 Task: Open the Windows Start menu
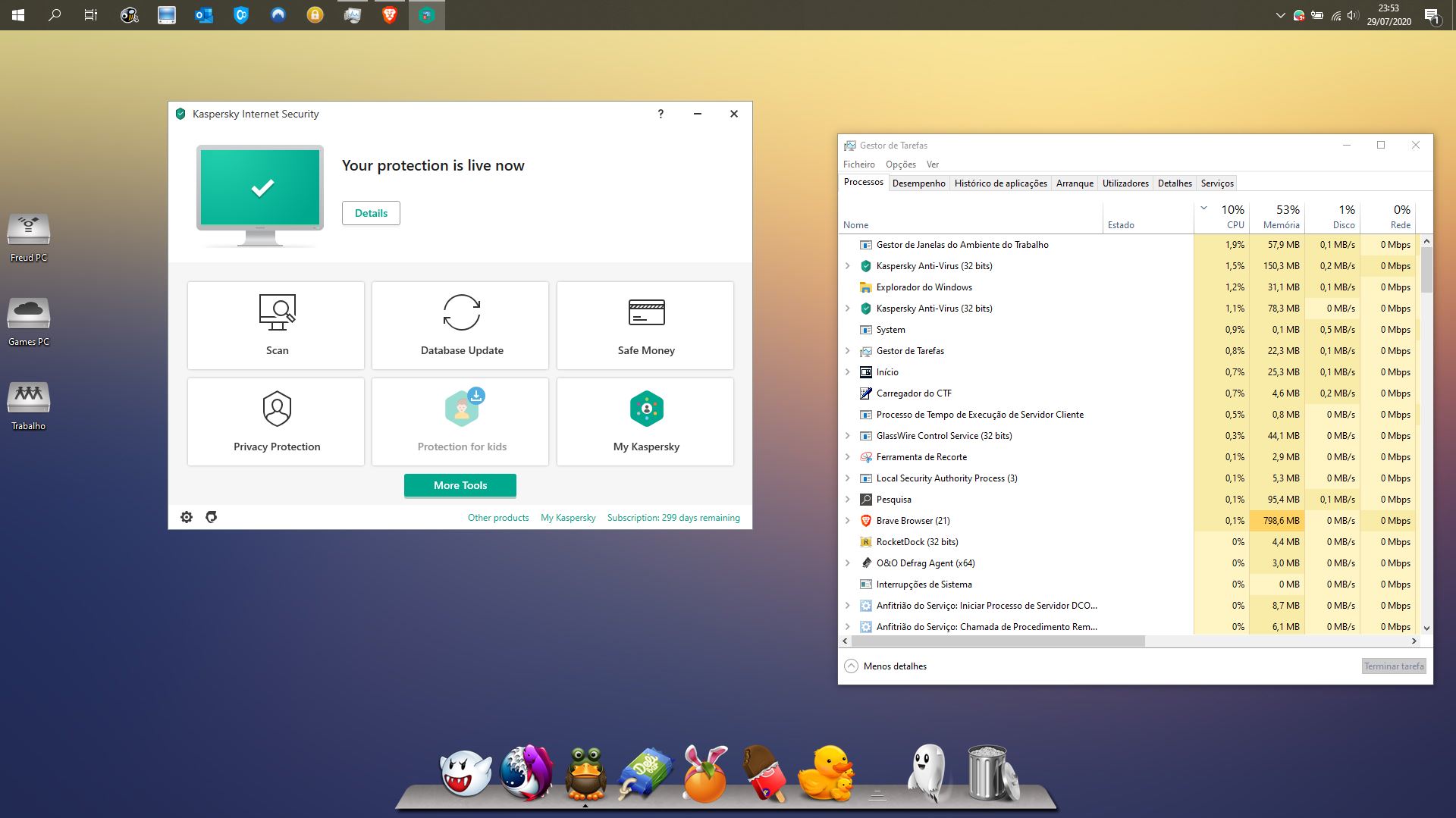(x=18, y=15)
